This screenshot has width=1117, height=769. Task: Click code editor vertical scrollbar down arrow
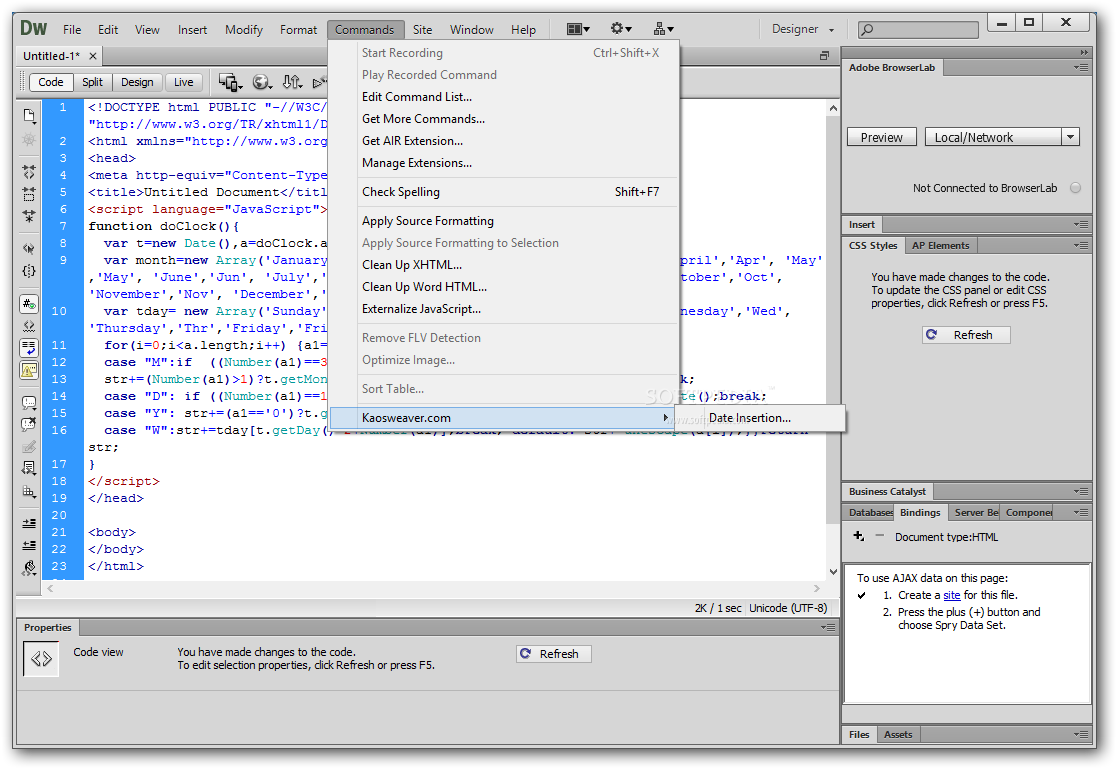pyautogui.click(x=833, y=572)
